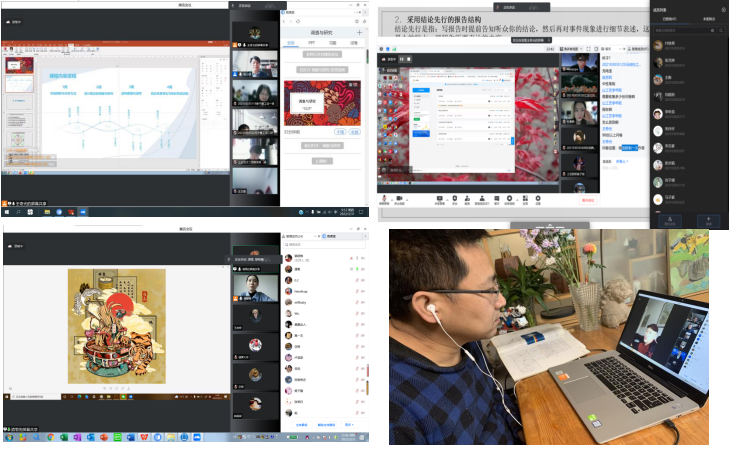Image resolution: width=730 pixels, height=452 pixels.
Task: Expand the 更多 dropdown below the member list
Action: 351,425
